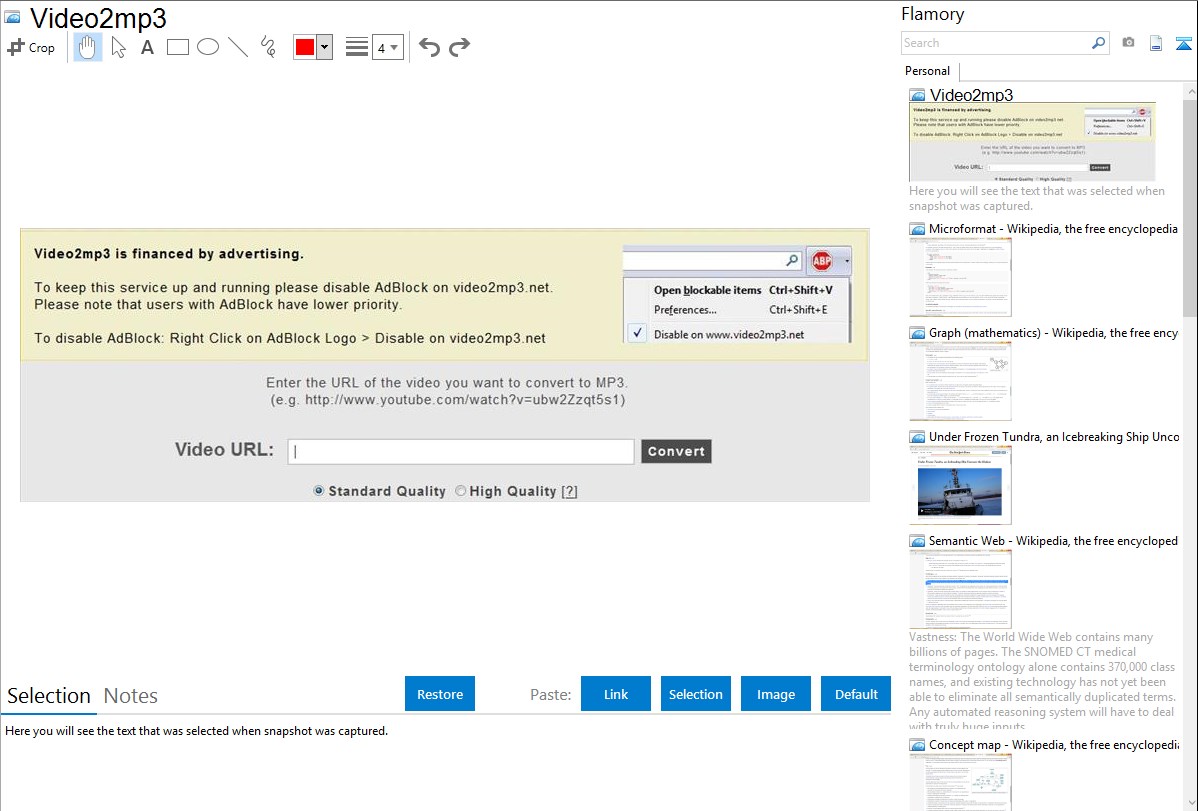
Task: Open the Under Frozen Tundra snapshot thumbnail
Action: [960, 485]
